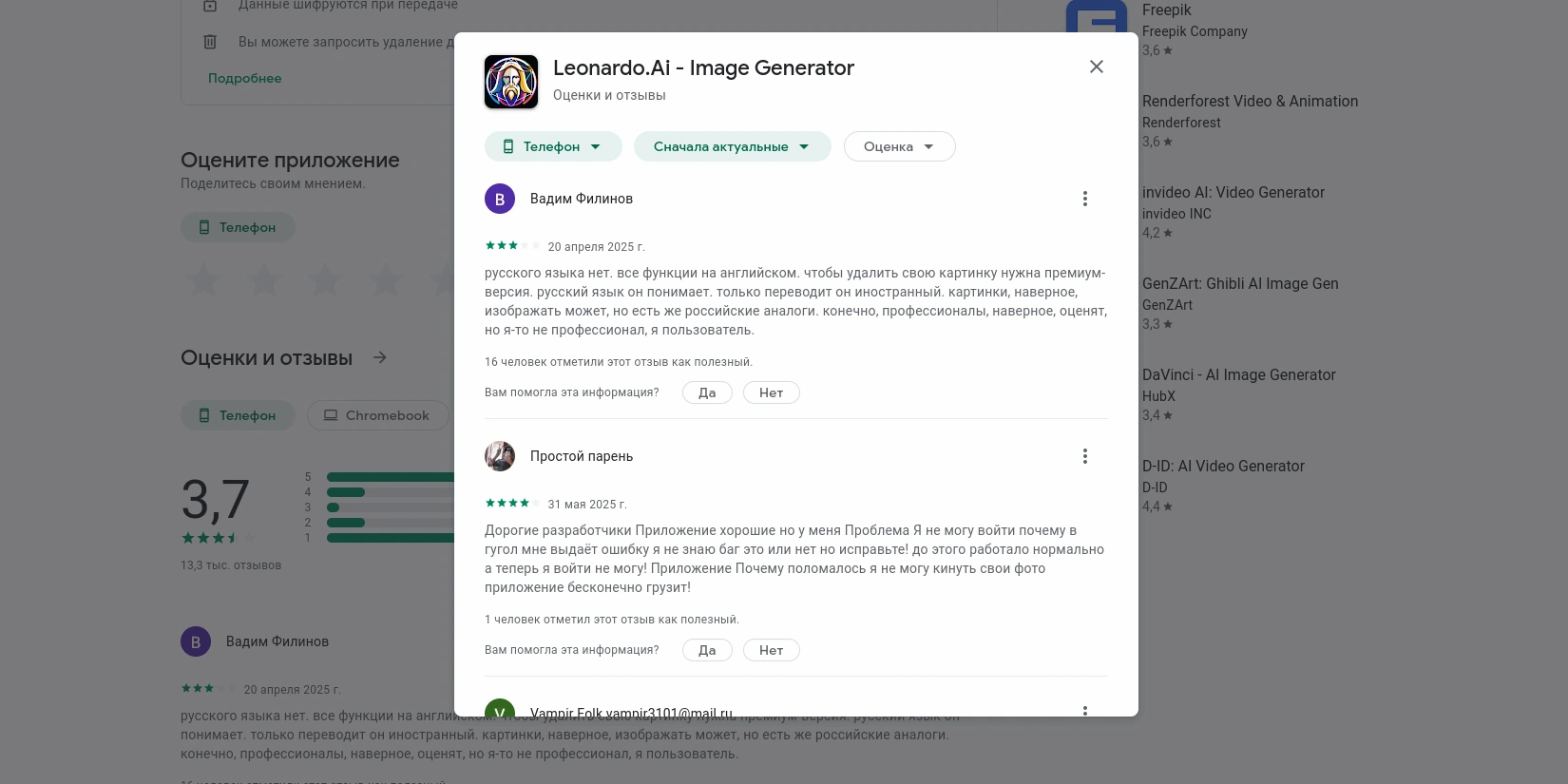1568x784 pixels.
Task: Click the Оценки и отзывы dialog subtitle
Action: [609, 95]
